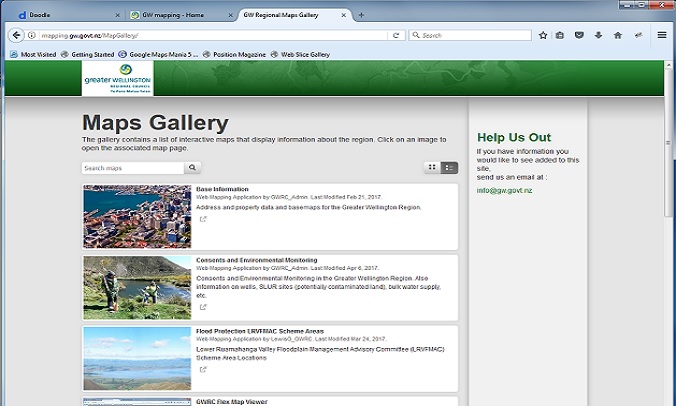Open the Most Visited bookmarks folder
Screen dimensions: 676x406
(x=33, y=54)
